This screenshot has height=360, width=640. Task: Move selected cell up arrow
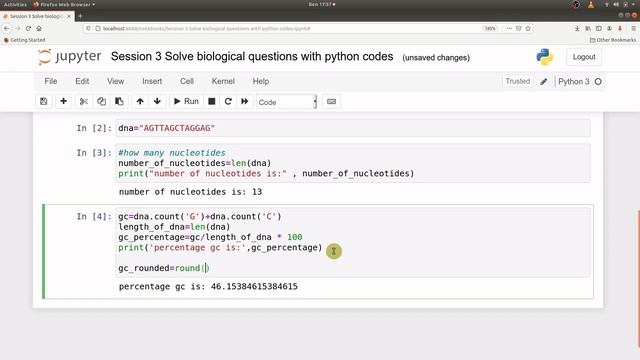coord(140,102)
